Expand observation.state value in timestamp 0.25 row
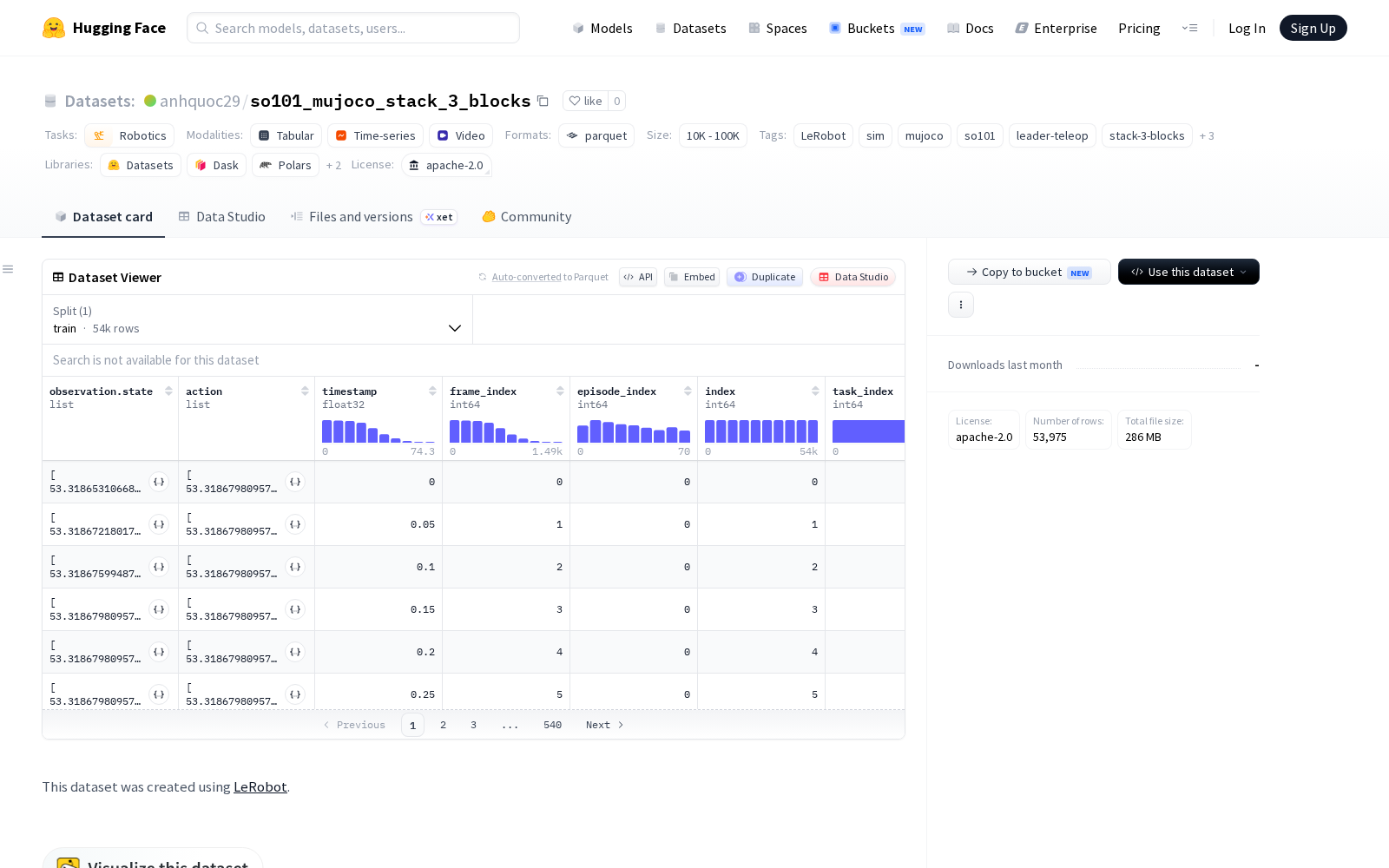The width and height of the screenshot is (1389, 868). (159, 694)
